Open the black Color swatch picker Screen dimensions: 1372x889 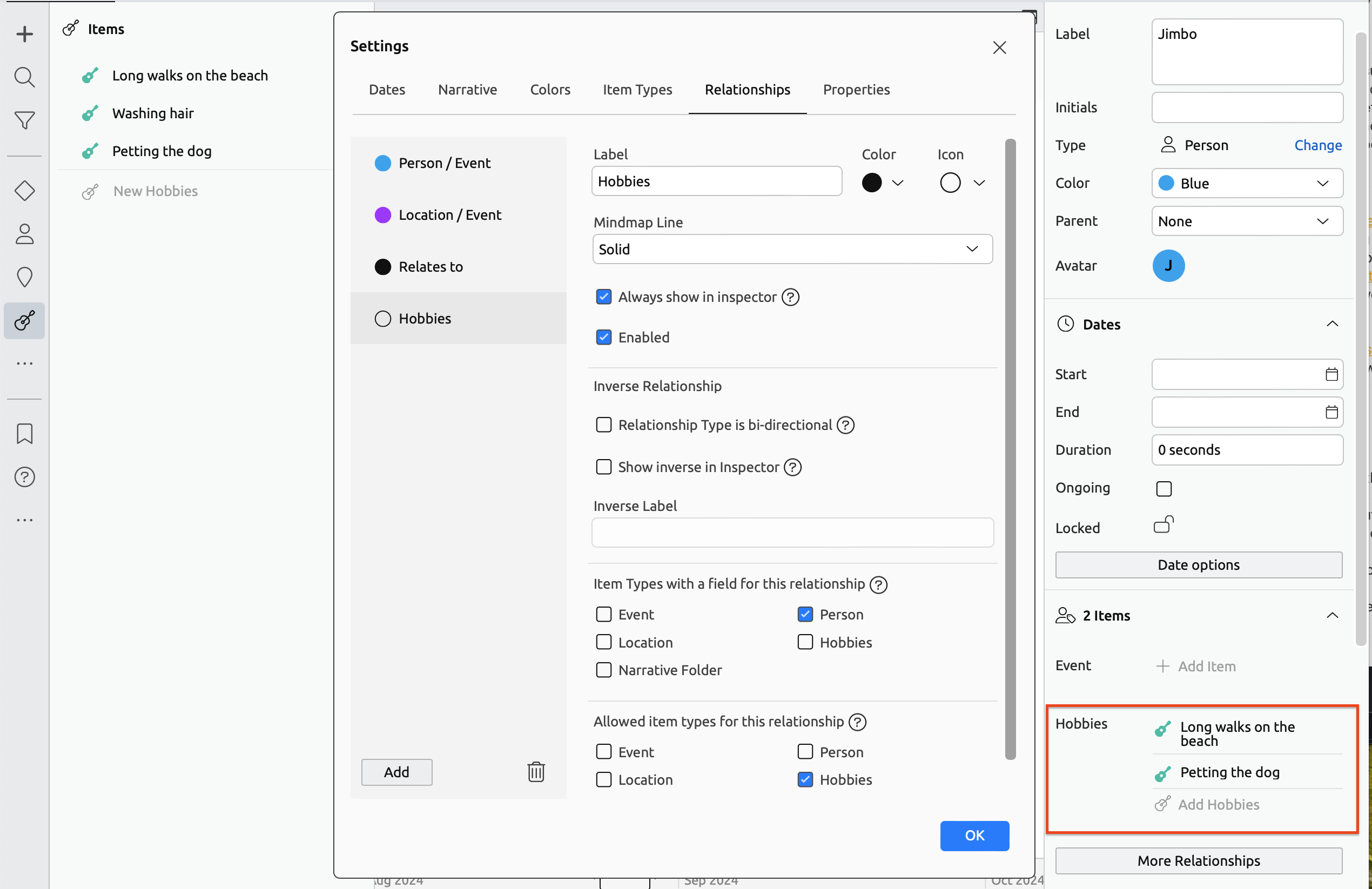882,183
